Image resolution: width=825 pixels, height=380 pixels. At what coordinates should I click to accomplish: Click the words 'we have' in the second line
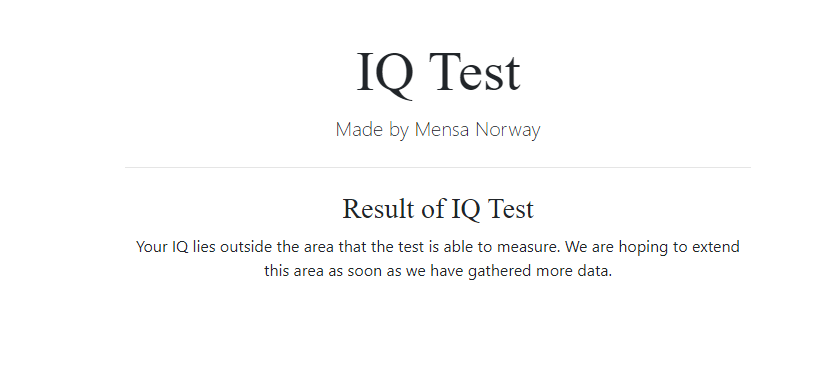434,271
